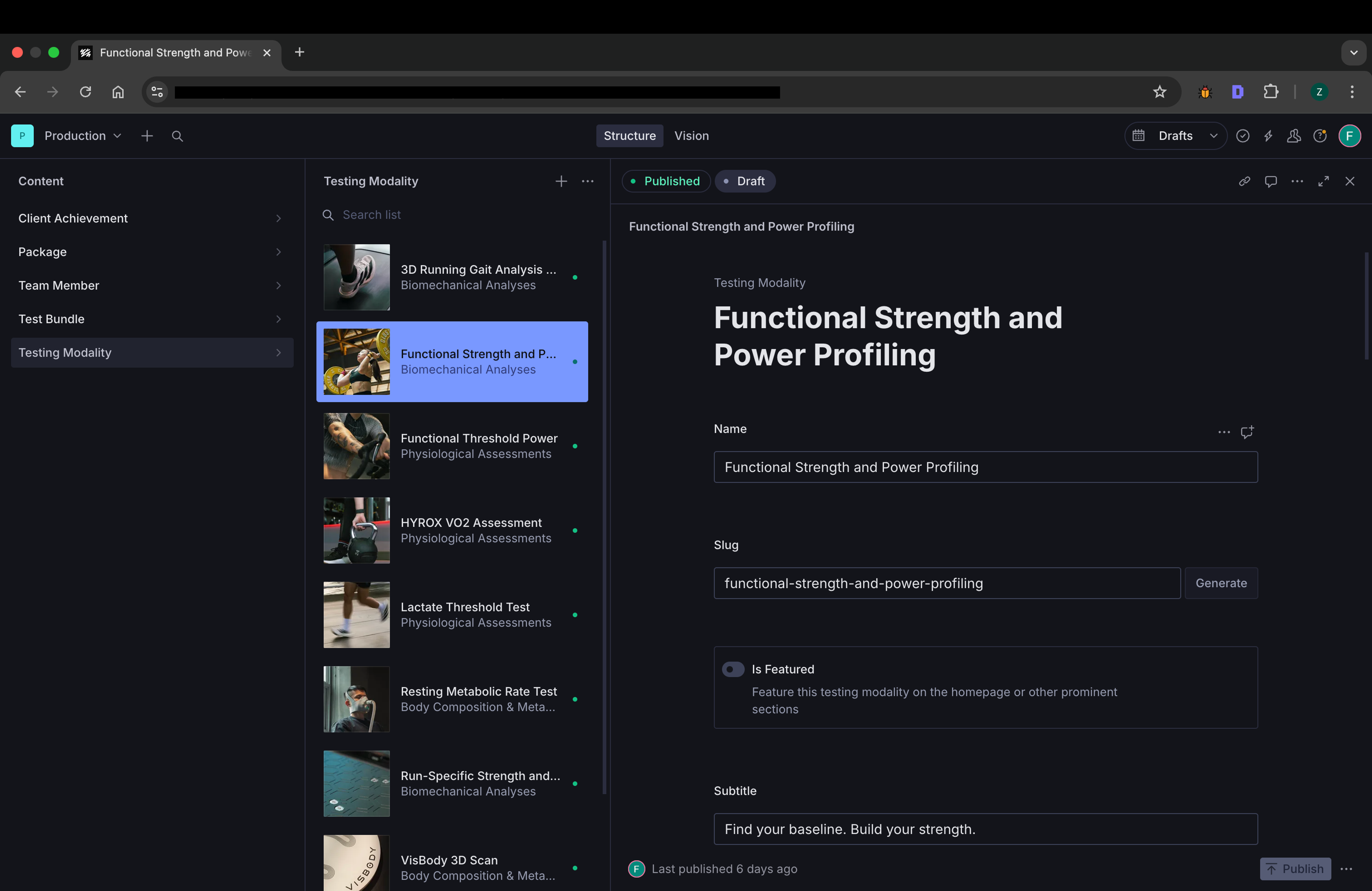Open the global search magnifier icon
This screenshot has height=891, width=1372.
(178, 136)
